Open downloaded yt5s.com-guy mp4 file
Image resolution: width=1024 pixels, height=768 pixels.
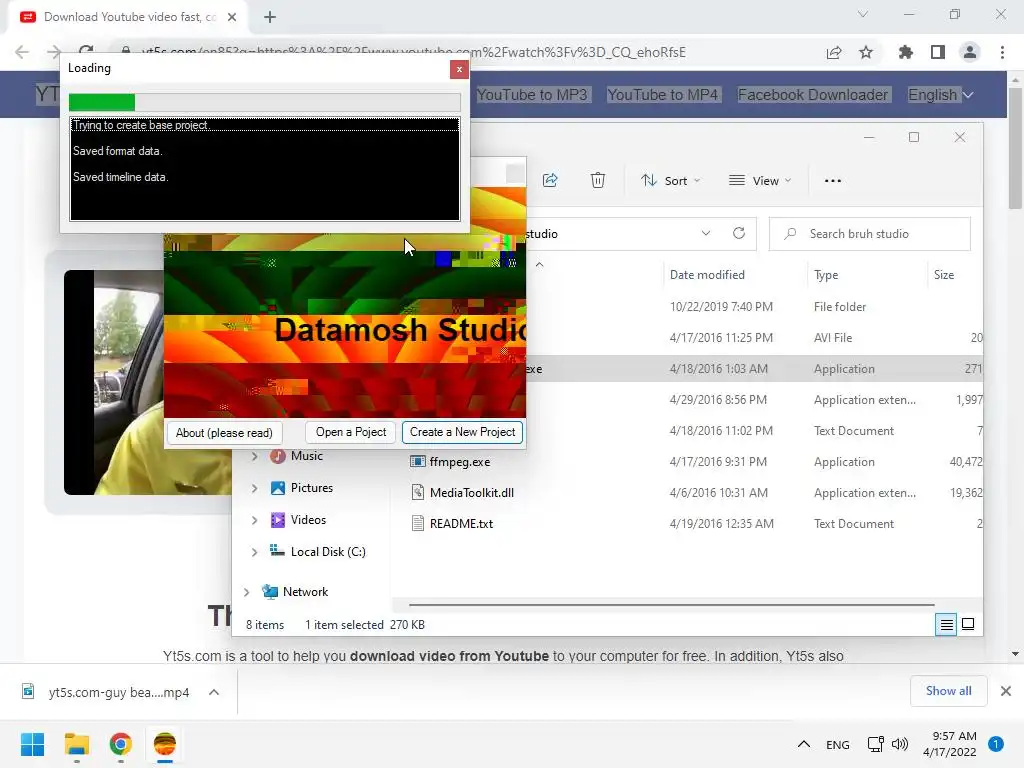click(106, 692)
